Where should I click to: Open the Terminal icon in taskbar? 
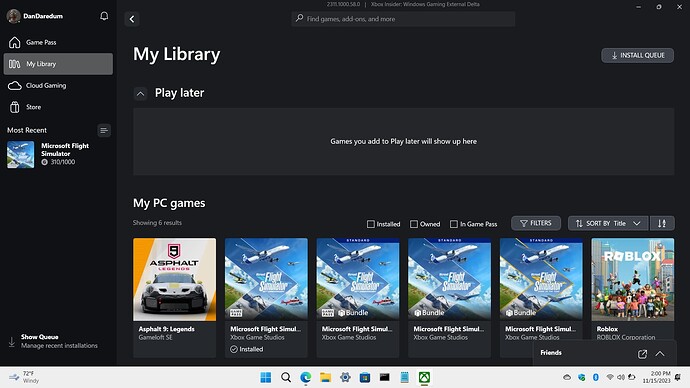coord(385,377)
